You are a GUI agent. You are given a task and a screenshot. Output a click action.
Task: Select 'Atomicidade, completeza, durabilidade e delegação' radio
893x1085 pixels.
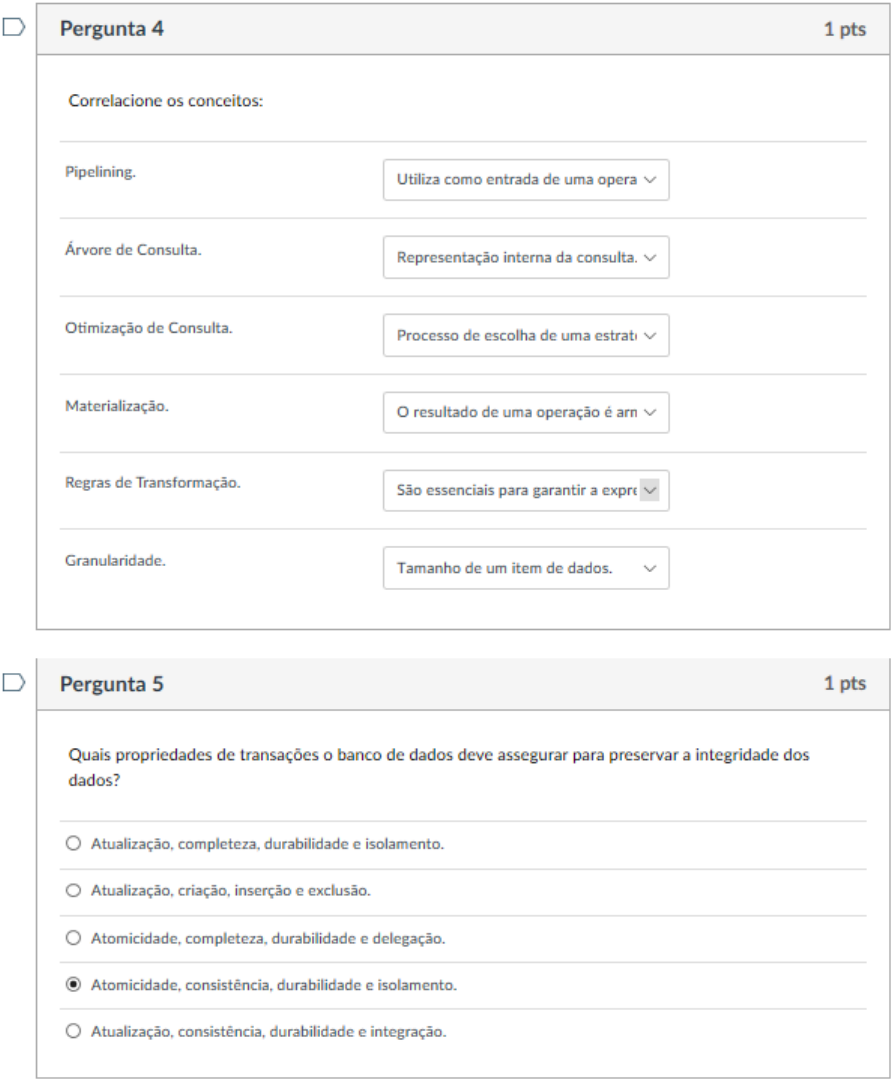(x=73, y=938)
